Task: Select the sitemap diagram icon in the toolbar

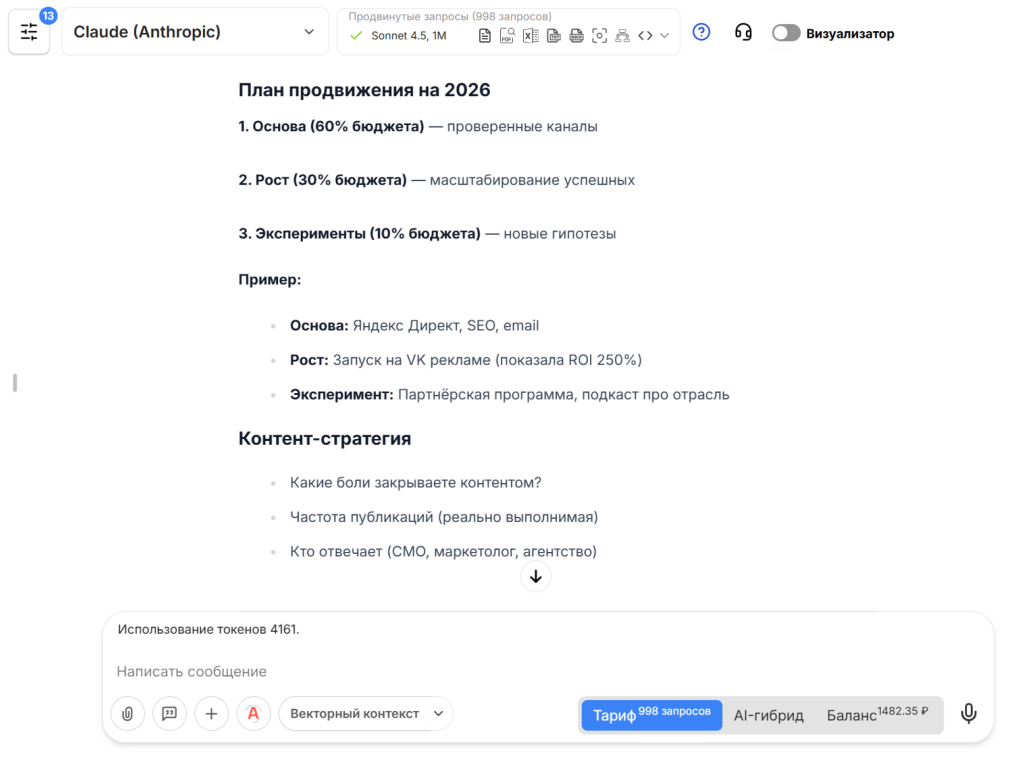Action: 622,34
